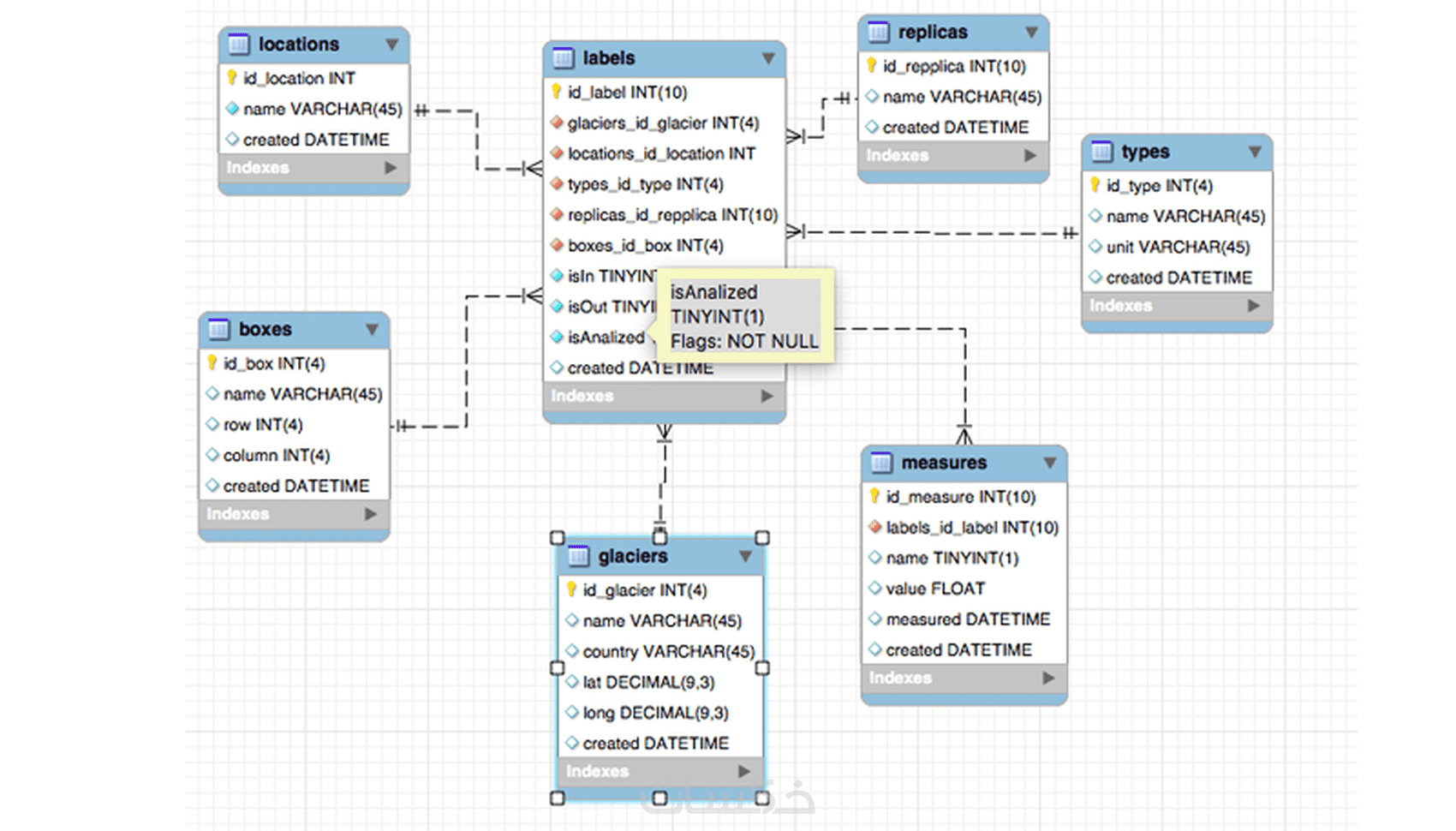This screenshot has width=1456, height=831.
Task: Expand Indexes section of the locations table
Action: pos(391,168)
